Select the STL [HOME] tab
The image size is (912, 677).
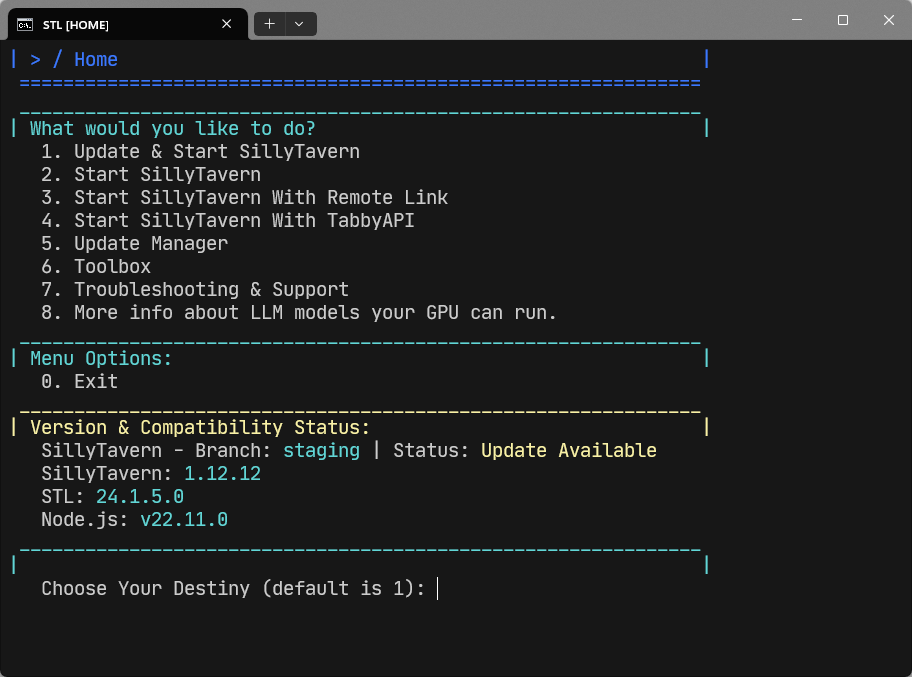[x=128, y=24]
